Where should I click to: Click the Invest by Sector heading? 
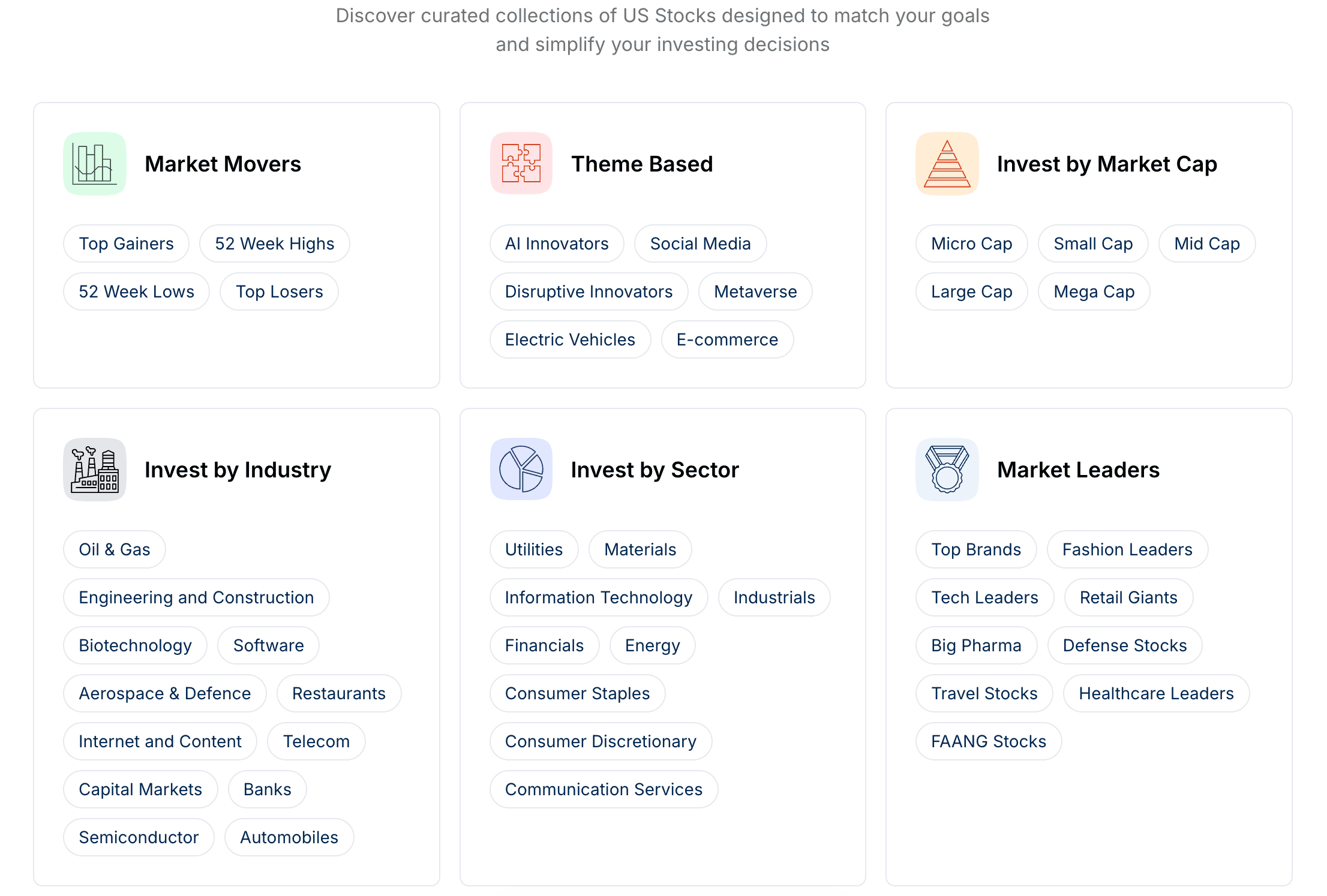click(x=655, y=470)
